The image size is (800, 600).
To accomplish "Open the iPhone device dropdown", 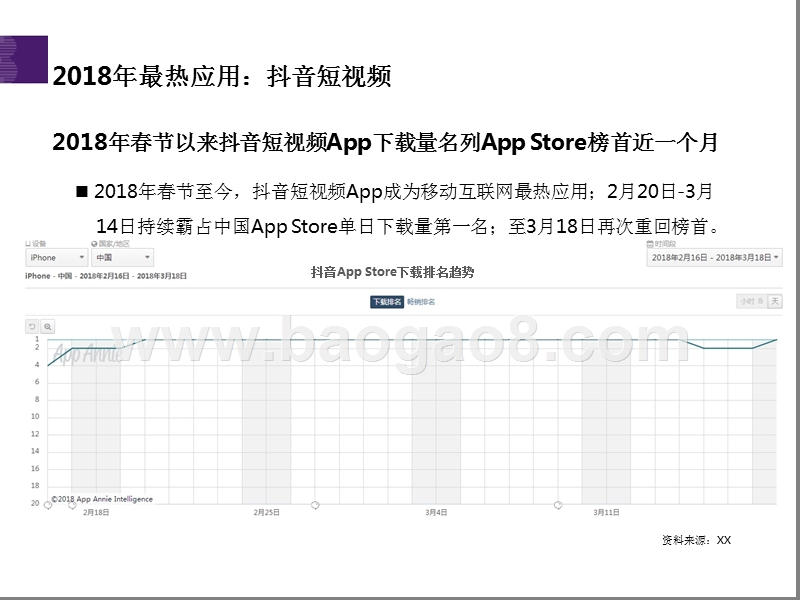I will click(x=57, y=258).
